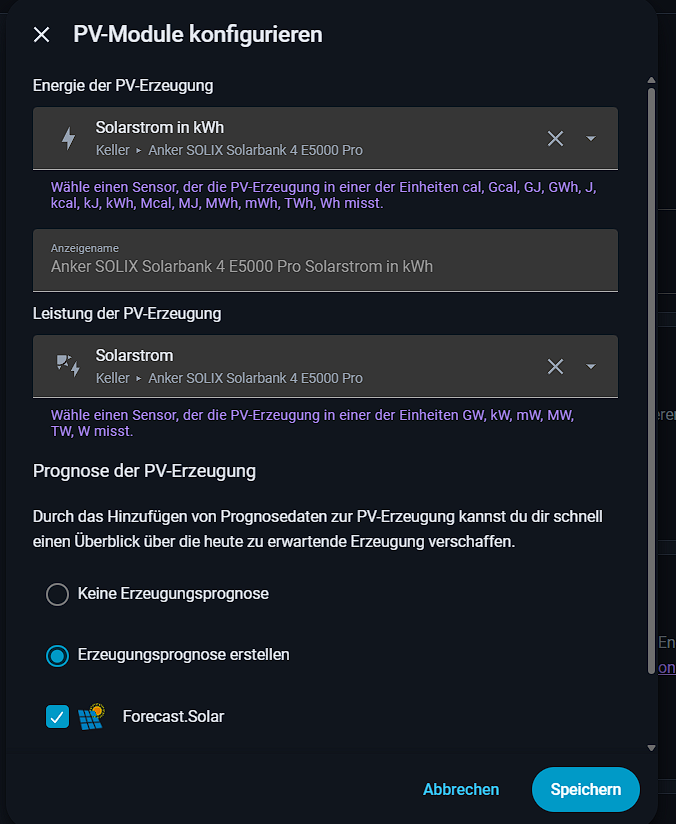Select Keine Erzeugungsprognose radio option

click(x=57, y=594)
